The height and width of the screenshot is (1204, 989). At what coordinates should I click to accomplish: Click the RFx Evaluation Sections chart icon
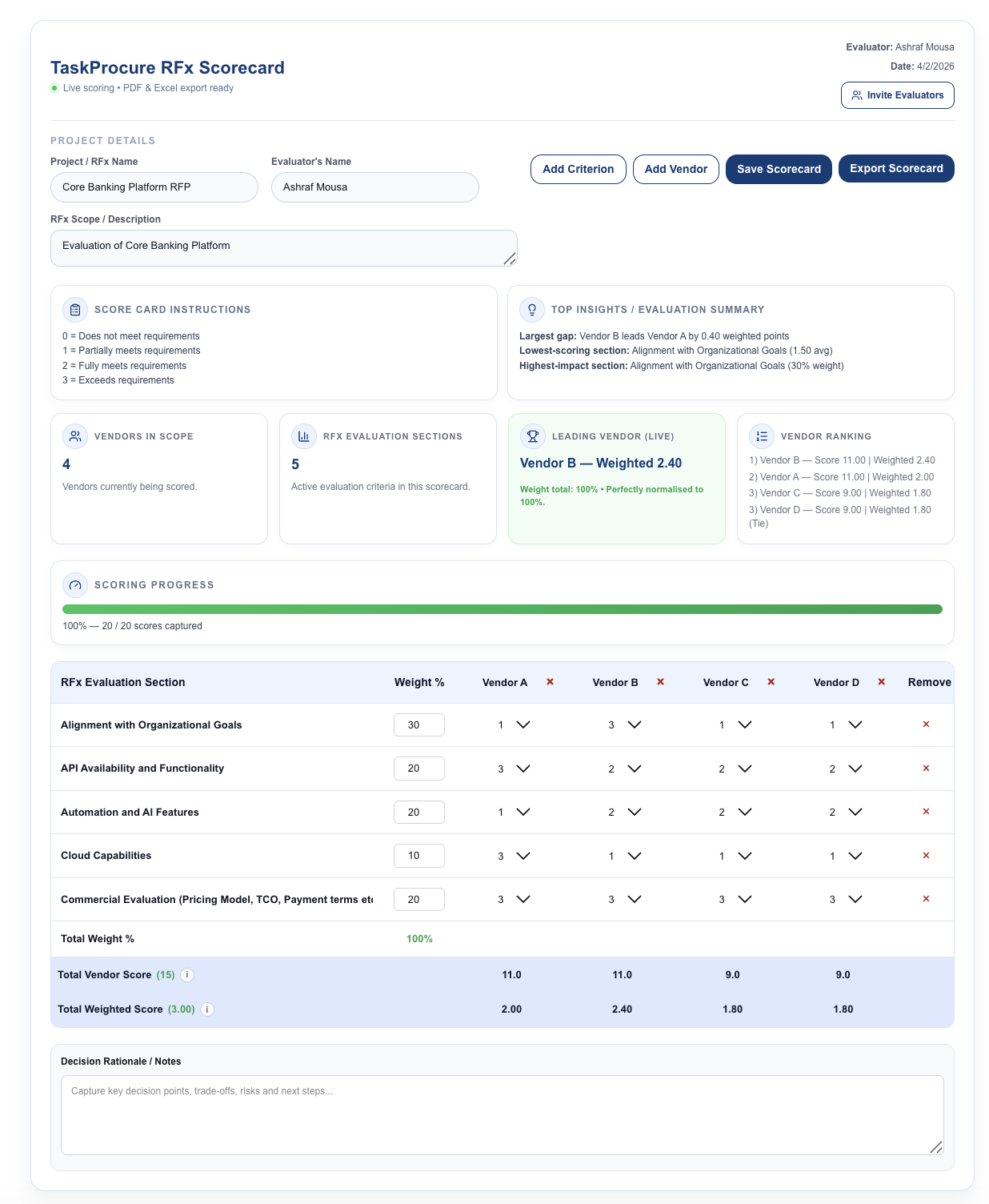pyautogui.click(x=304, y=436)
